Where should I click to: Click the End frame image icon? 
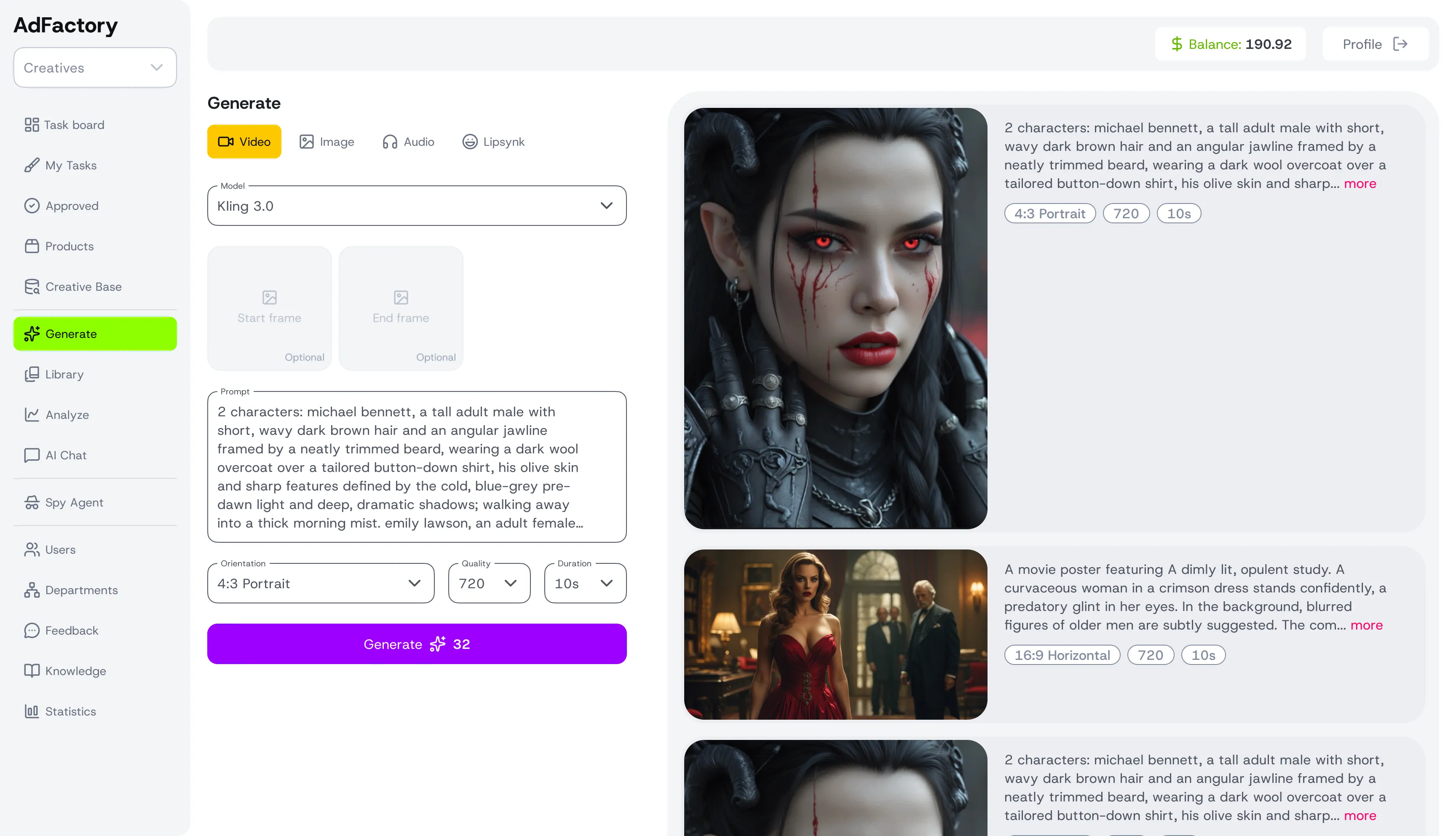tap(401, 297)
